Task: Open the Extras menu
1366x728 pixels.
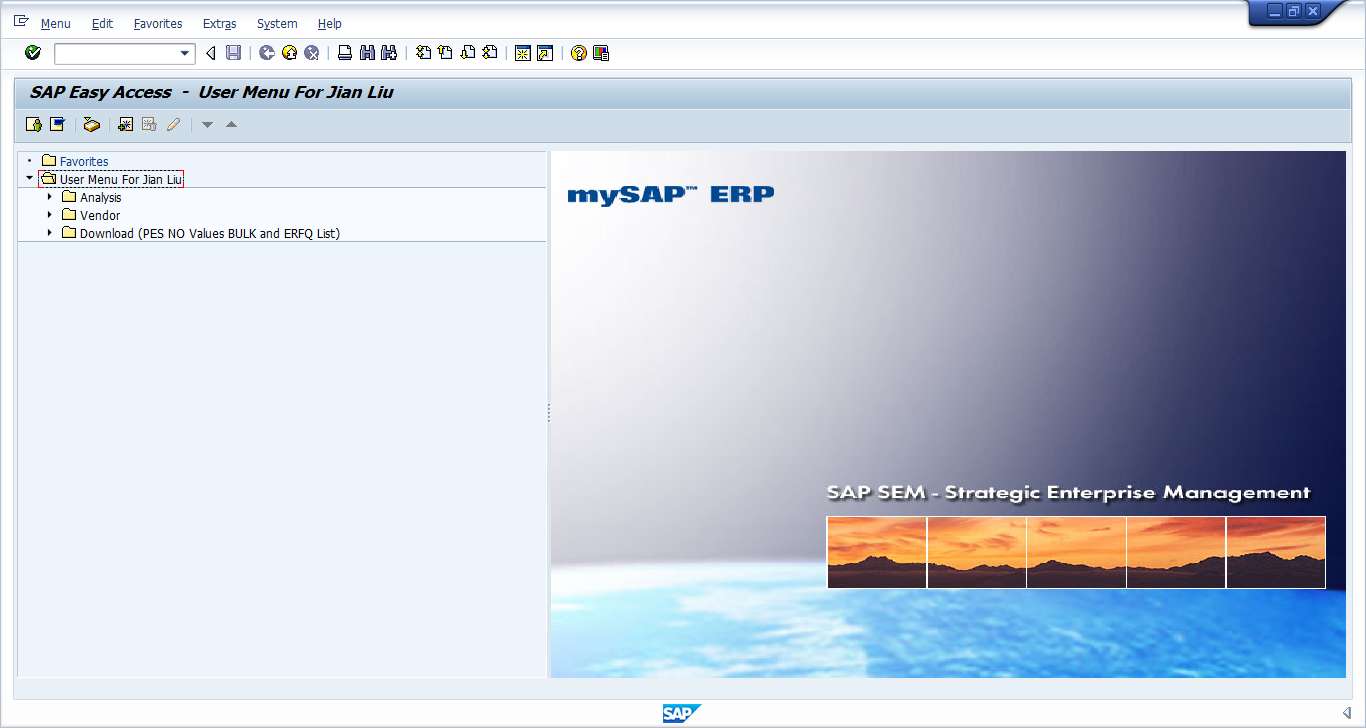Action: [219, 23]
